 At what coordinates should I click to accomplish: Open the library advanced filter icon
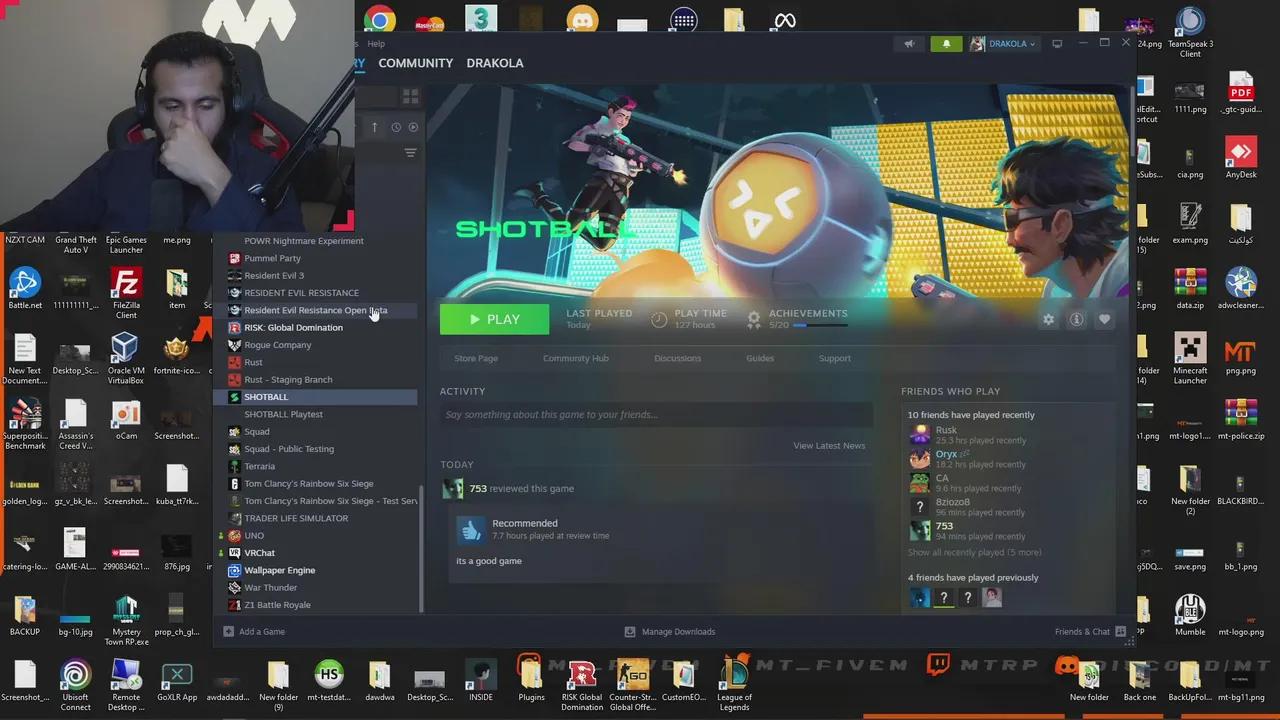(410, 153)
